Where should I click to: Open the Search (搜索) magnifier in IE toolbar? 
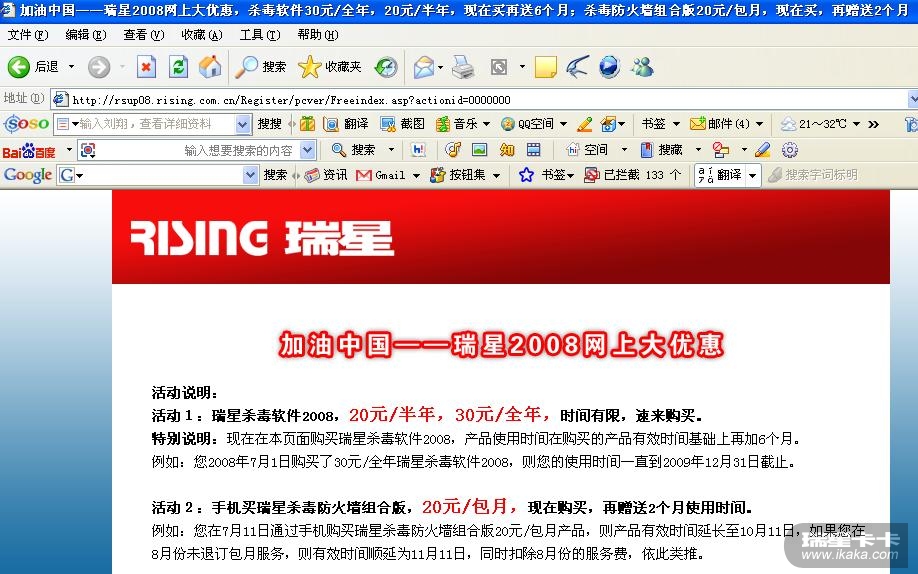point(246,67)
